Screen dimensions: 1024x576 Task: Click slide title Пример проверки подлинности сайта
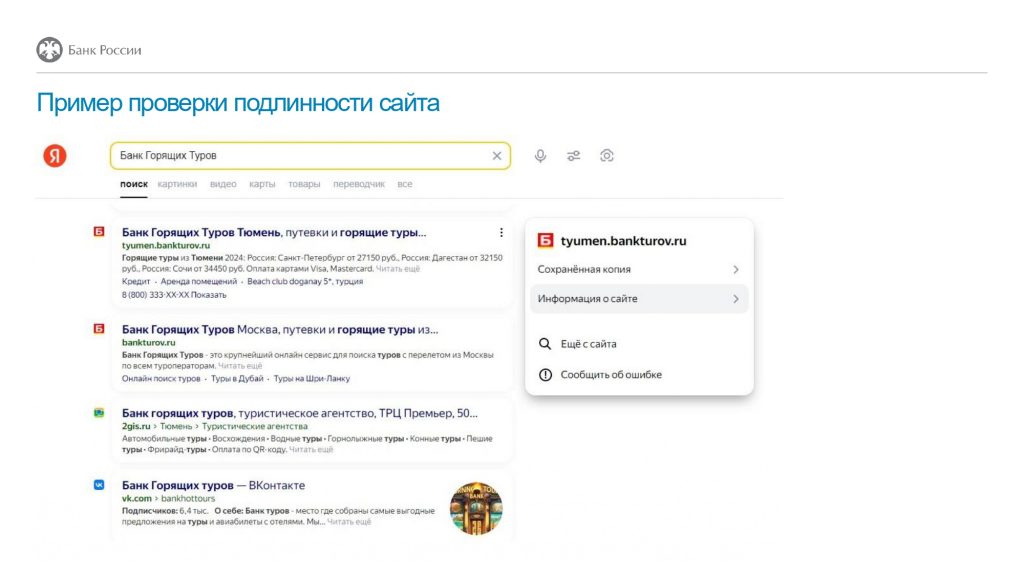(x=238, y=103)
